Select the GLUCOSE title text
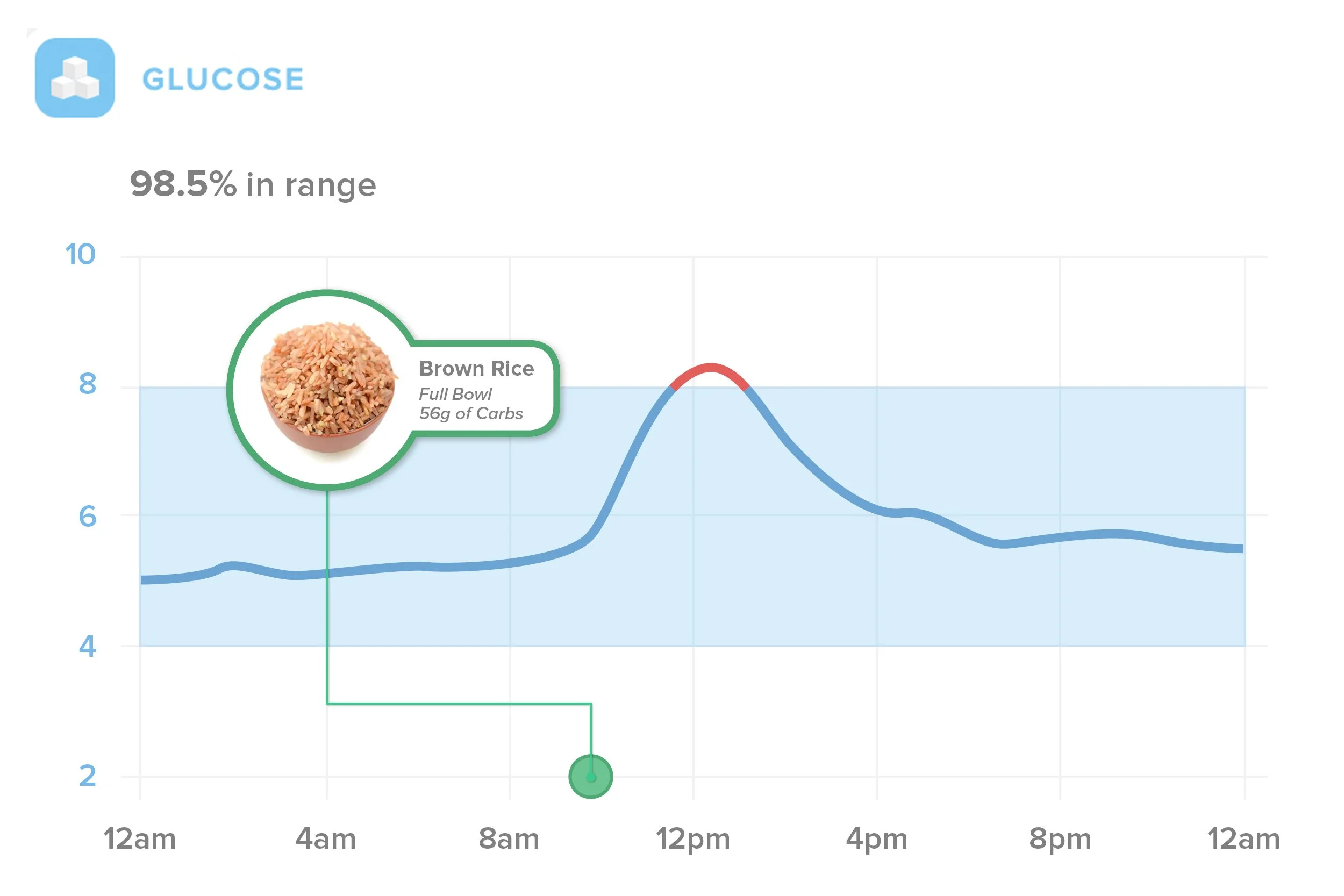Viewport: 1344px width, 896px height. coord(223,79)
